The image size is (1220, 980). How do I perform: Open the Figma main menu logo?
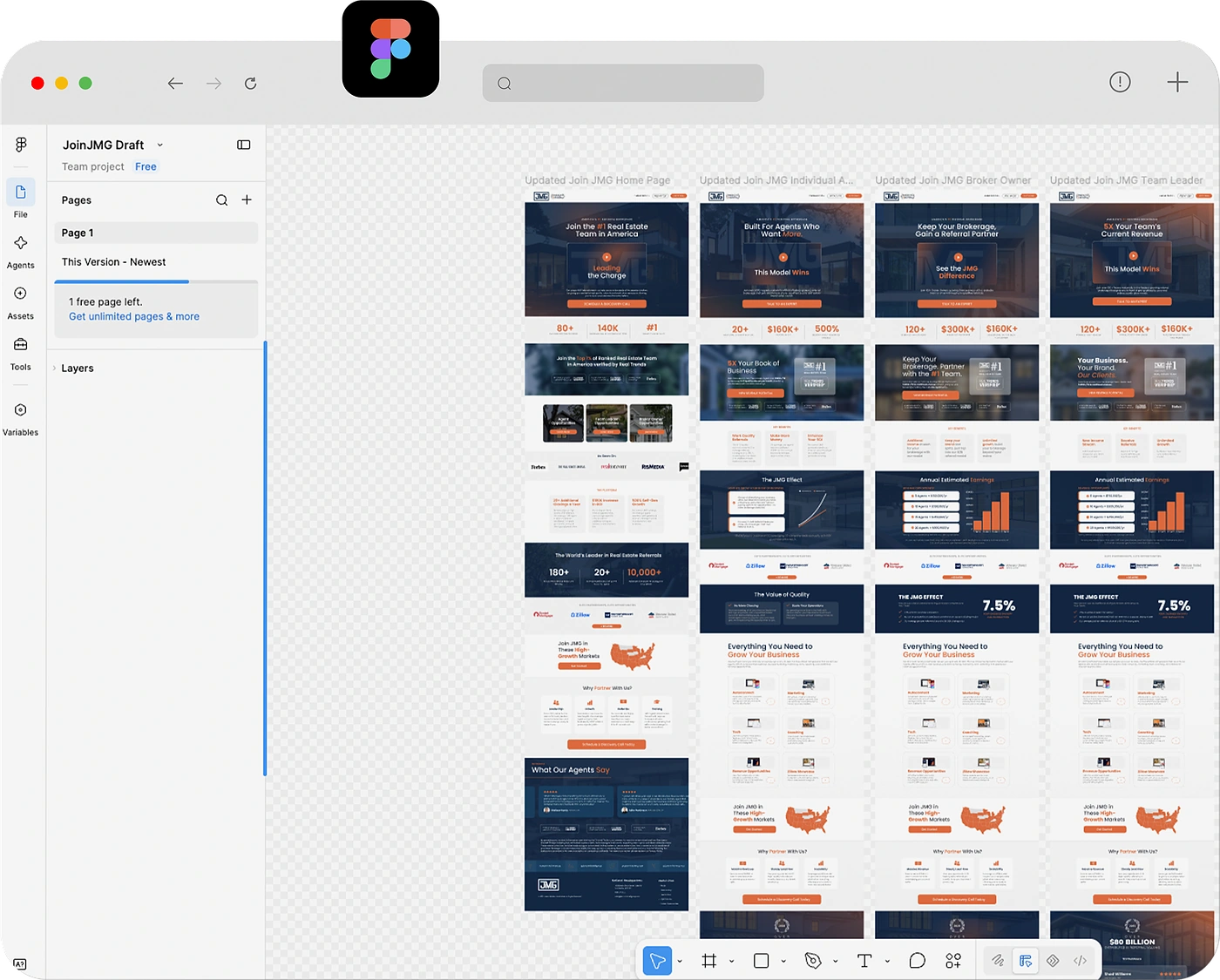click(x=21, y=145)
